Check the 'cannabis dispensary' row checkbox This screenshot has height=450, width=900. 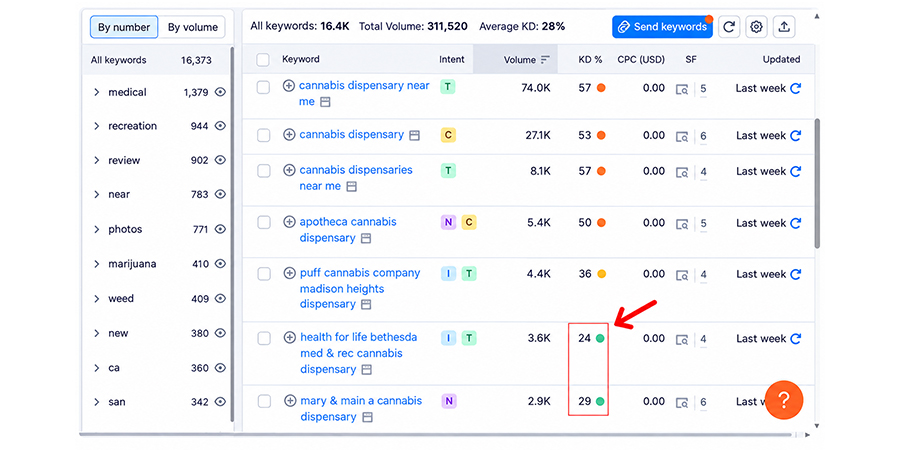[x=263, y=135]
